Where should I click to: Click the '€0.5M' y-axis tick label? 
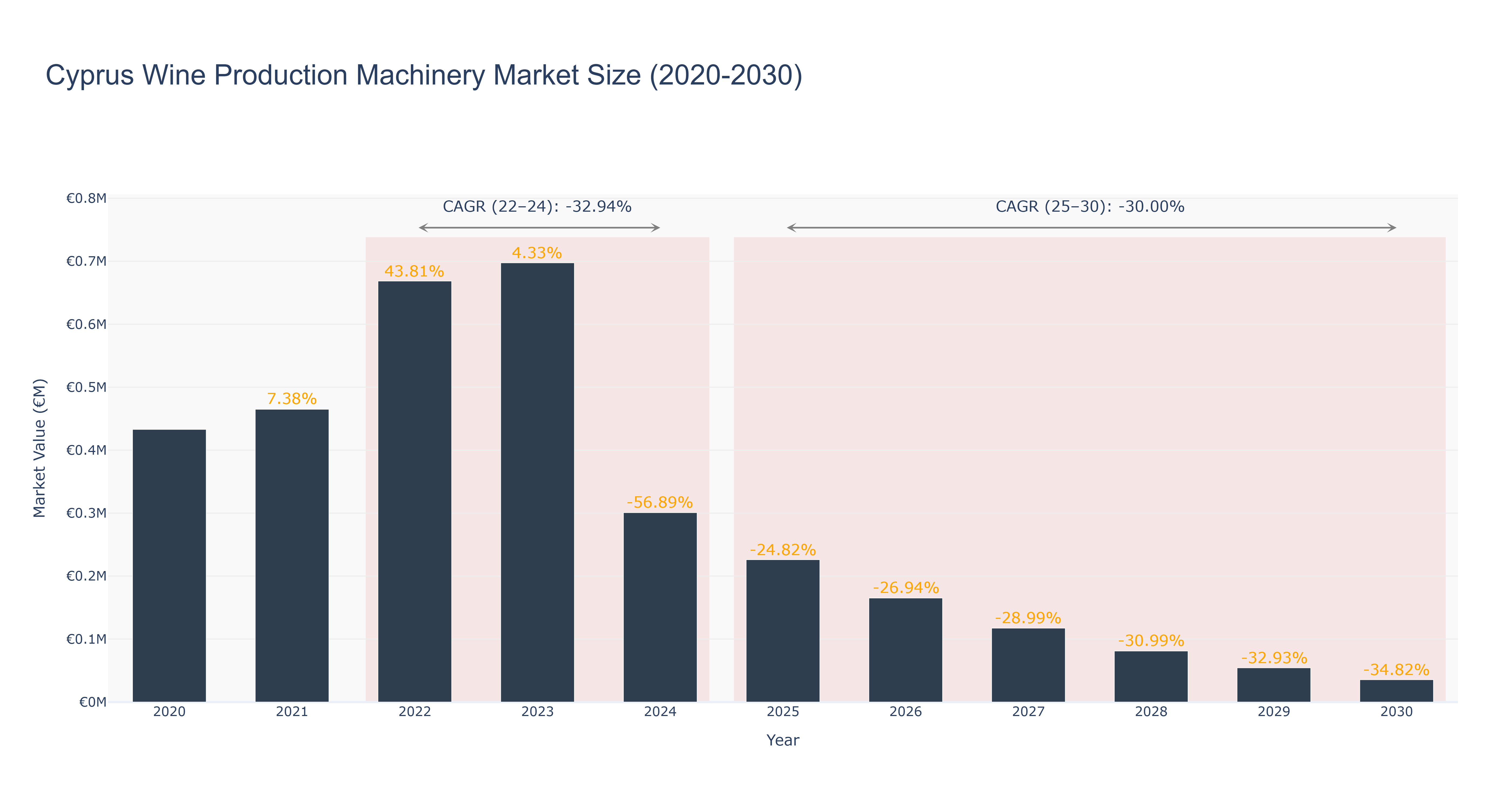tap(86, 387)
